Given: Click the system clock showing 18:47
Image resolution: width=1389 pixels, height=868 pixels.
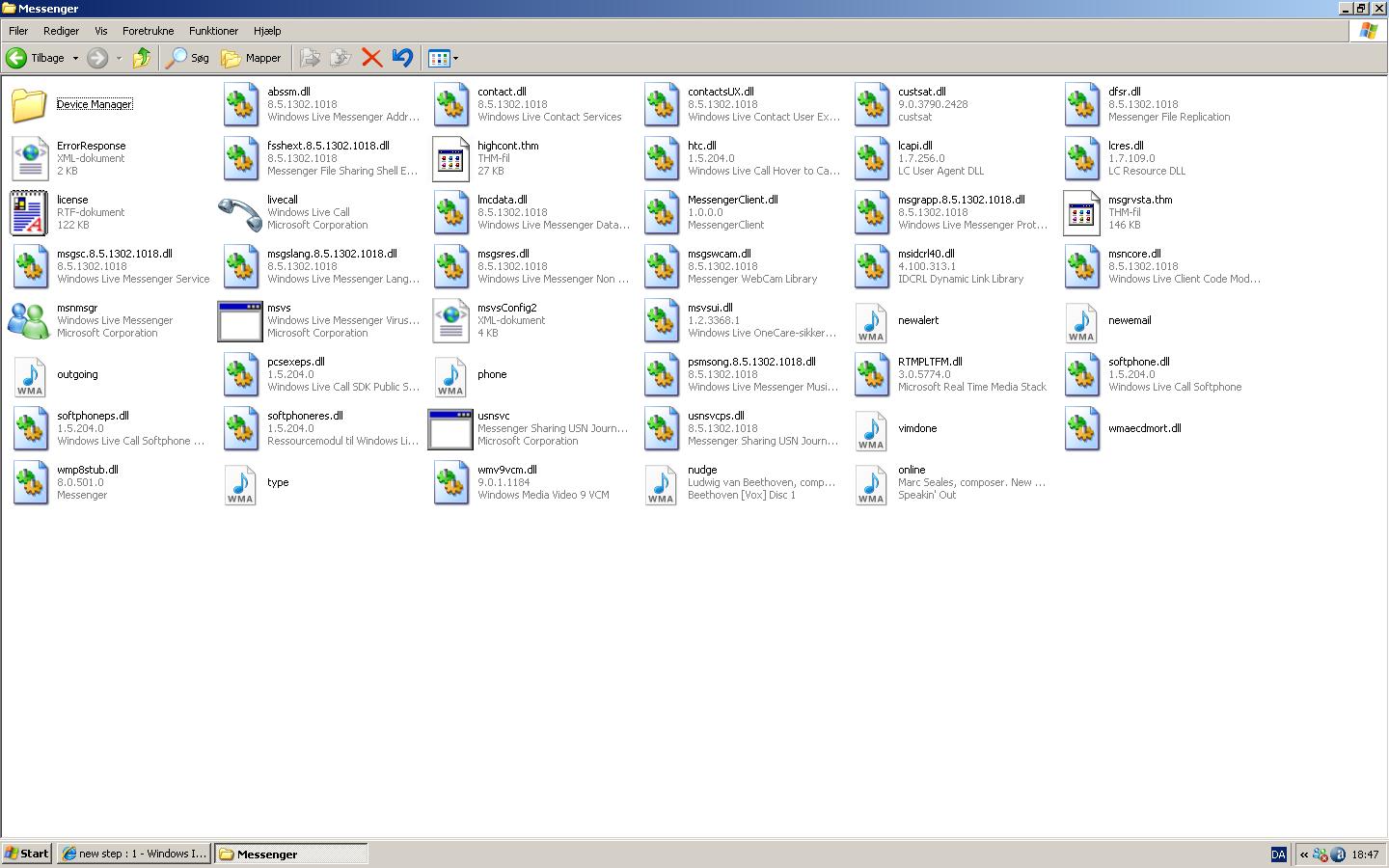Looking at the screenshot, I should (1365, 854).
